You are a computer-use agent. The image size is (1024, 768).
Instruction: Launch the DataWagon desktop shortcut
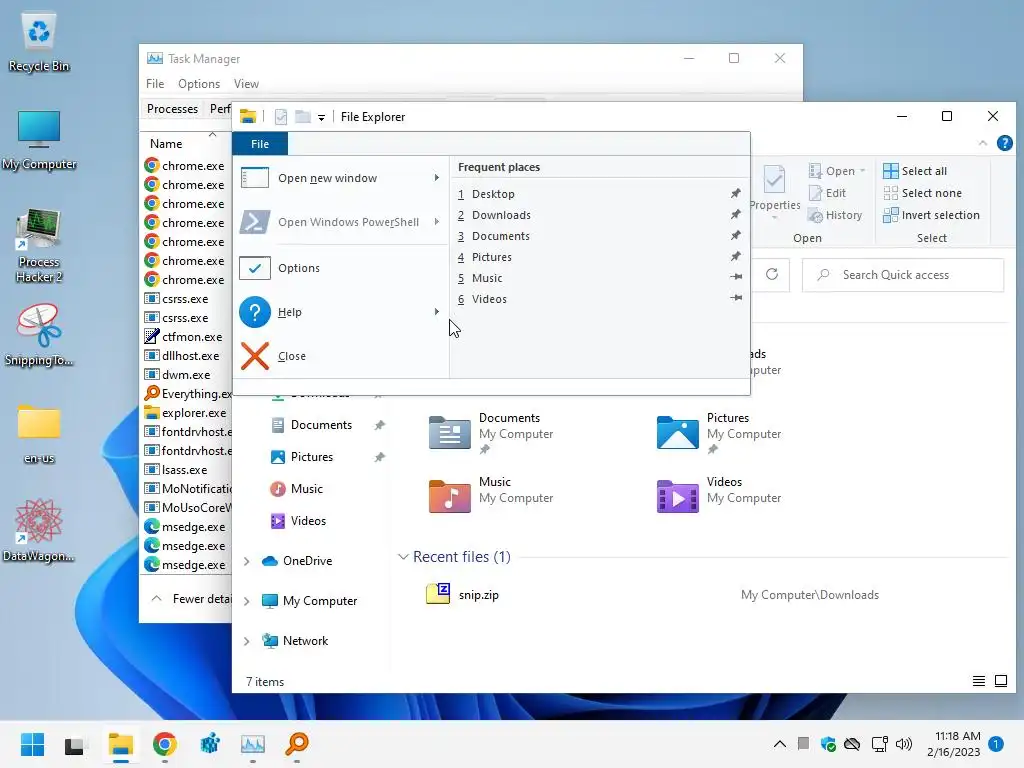[39, 530]
